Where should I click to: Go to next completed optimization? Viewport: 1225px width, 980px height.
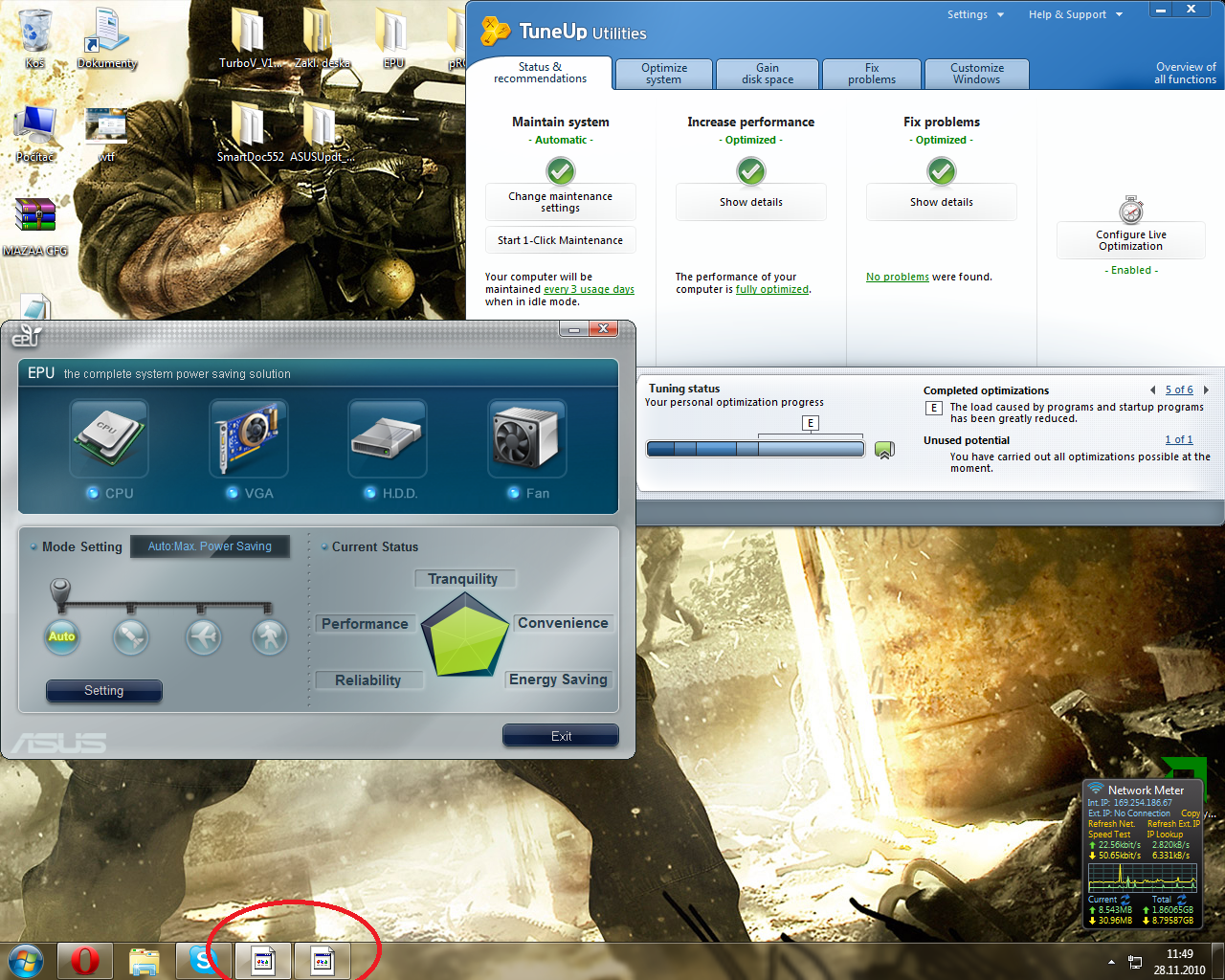[1206, 390]
